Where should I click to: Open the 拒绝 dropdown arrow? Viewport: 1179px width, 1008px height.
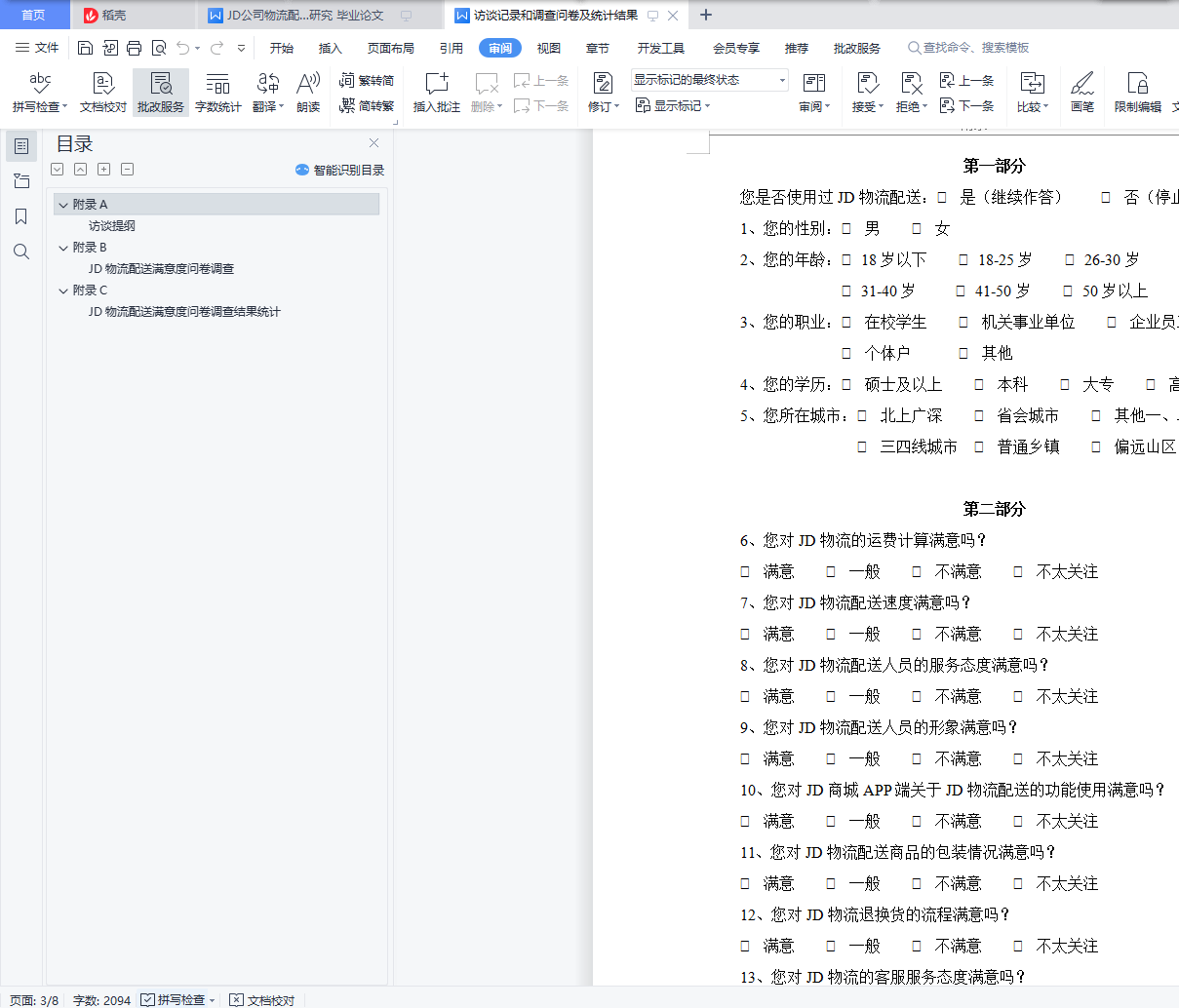click(x=924, y=107)
